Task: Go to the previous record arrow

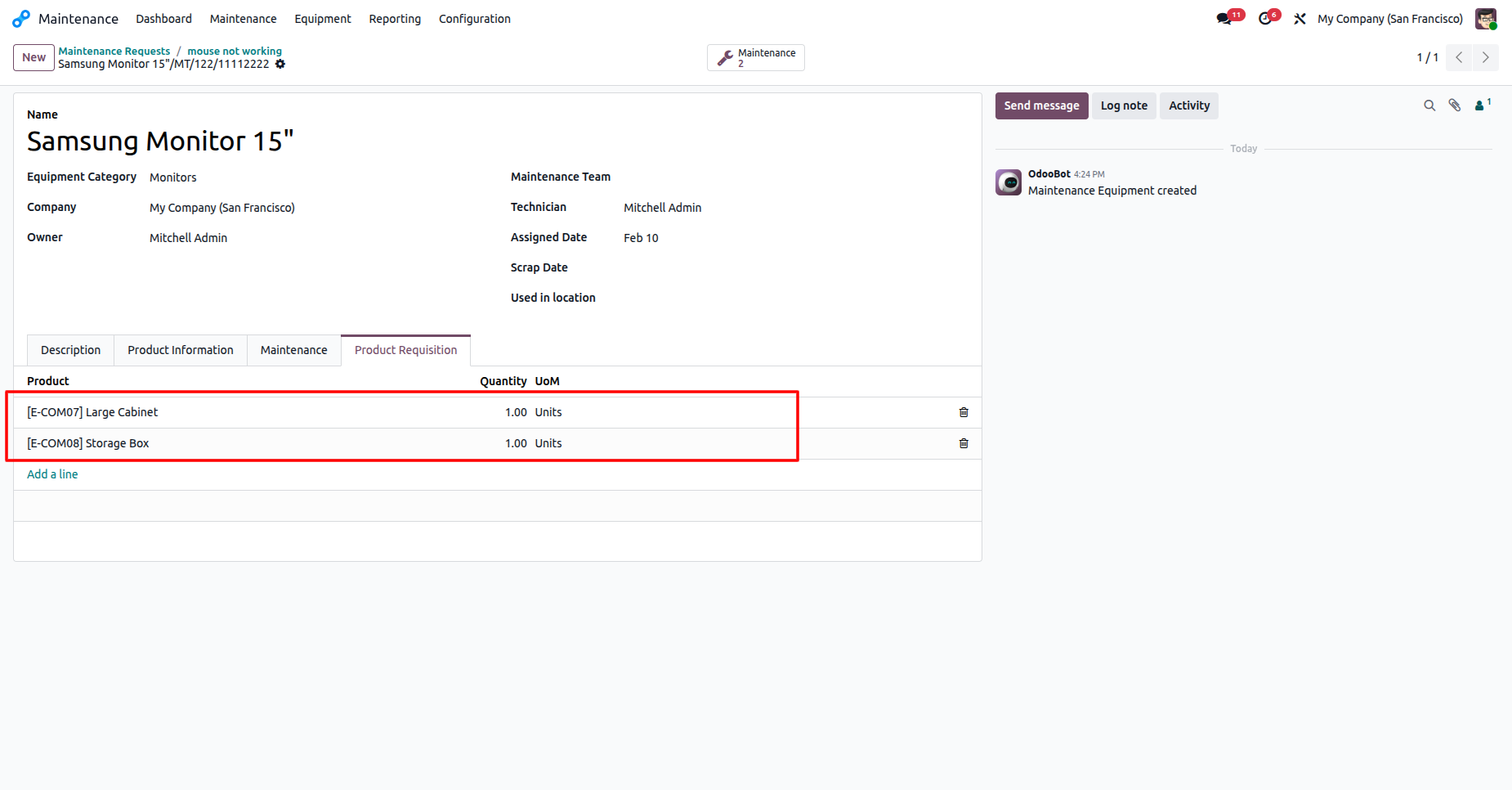Action: pyautogui.click(x=1459, y=57)
